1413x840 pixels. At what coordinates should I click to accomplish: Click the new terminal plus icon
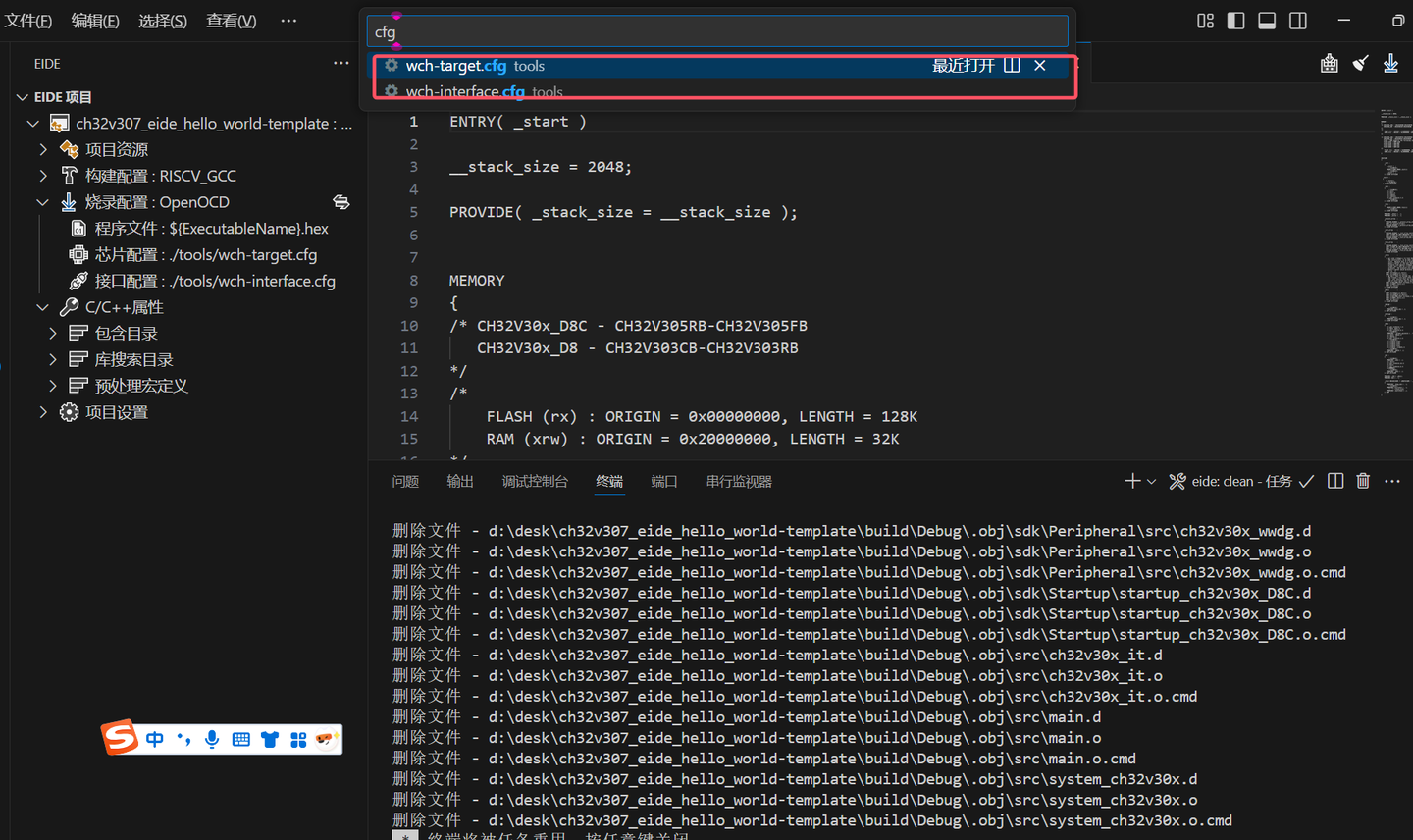pos(1131,481)
